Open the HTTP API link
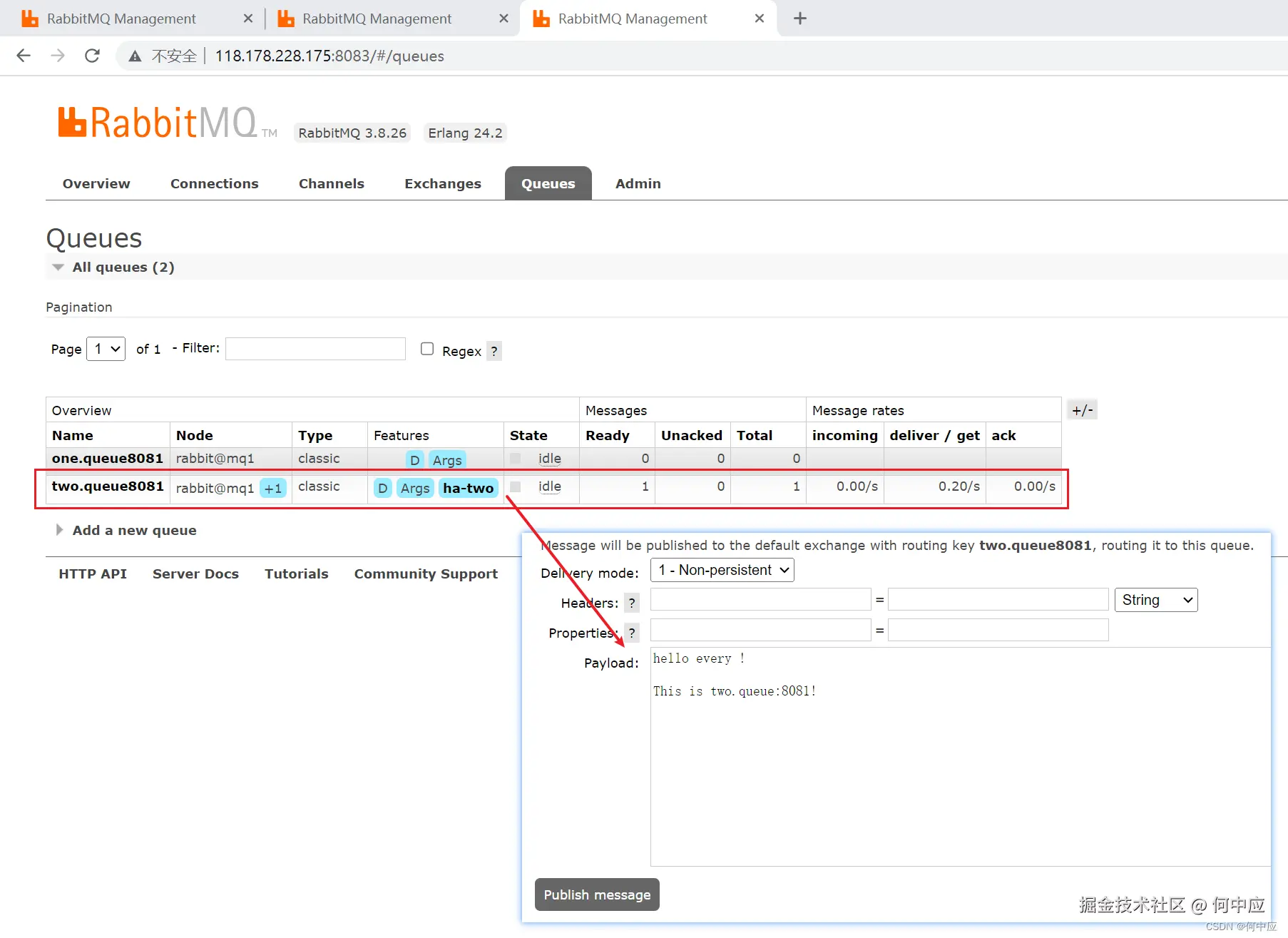 [x=93, y=573]
